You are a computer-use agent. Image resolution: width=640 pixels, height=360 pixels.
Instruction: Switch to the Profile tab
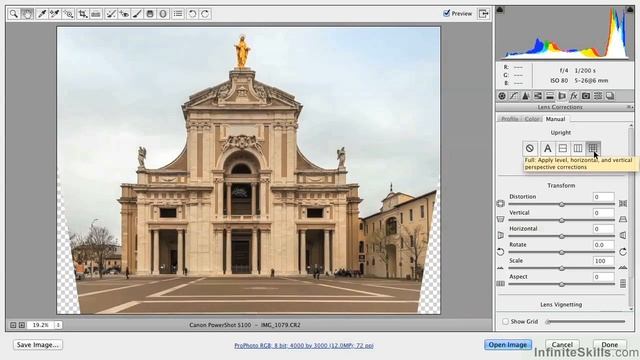509,119
